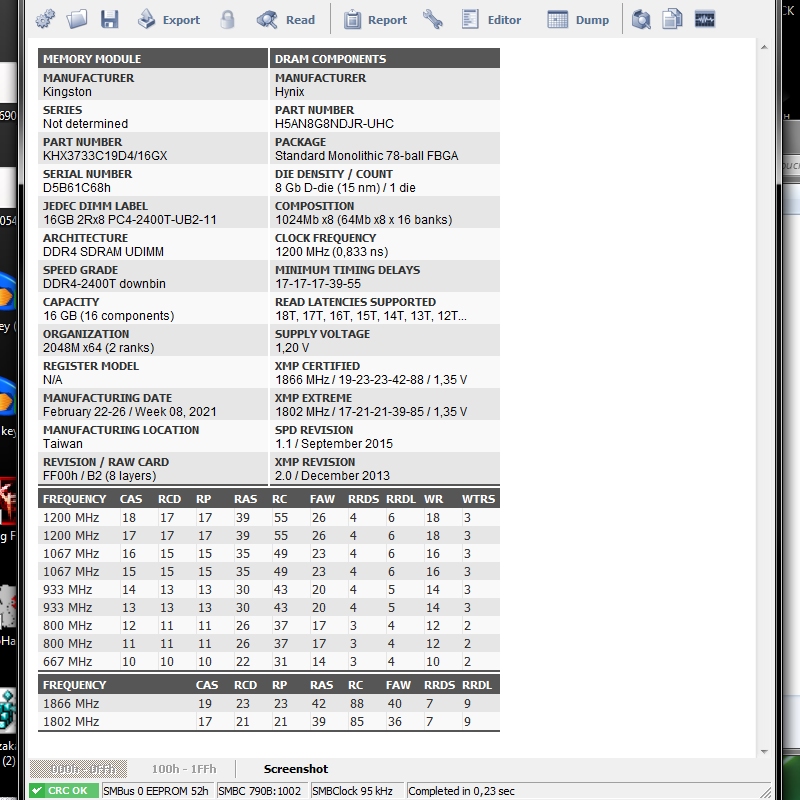Click the copy documents icon

(672, 19)
